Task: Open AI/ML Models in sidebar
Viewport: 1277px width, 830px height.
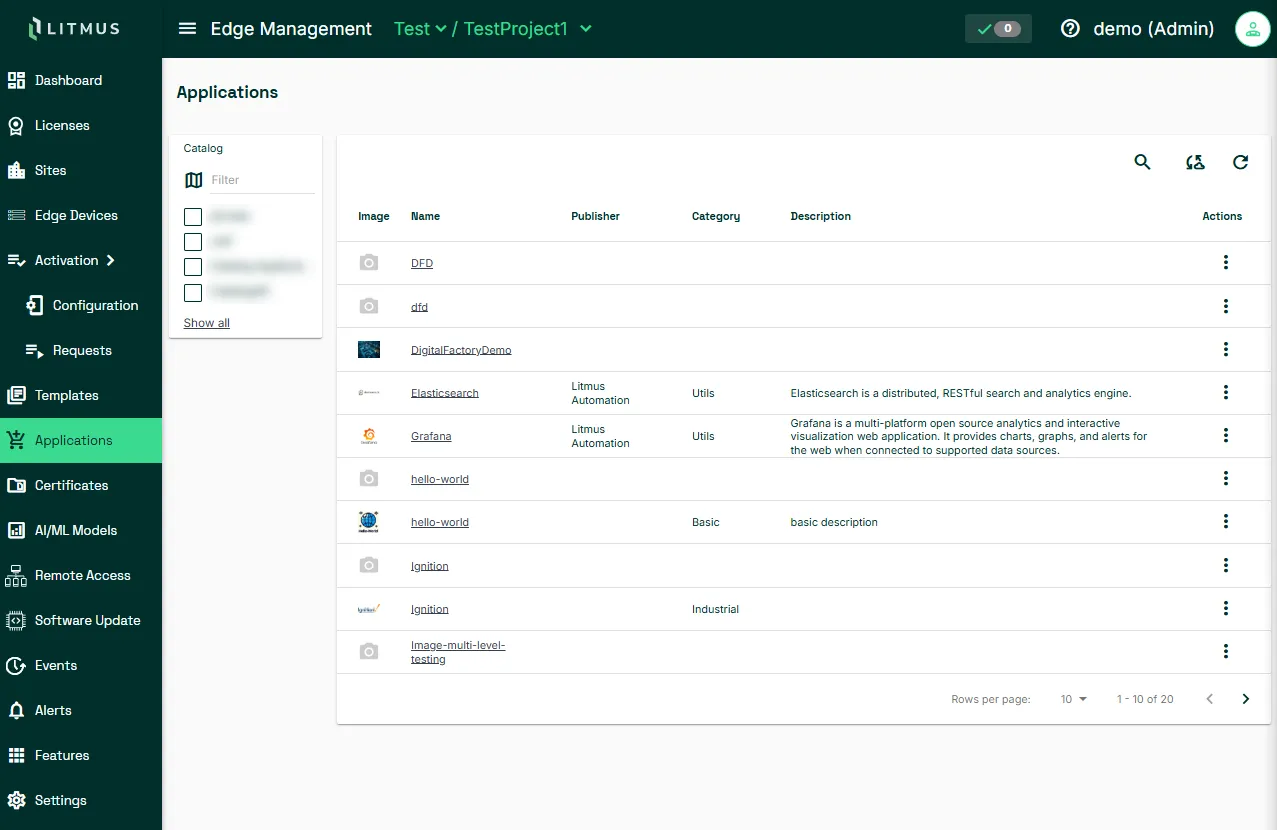Action: click(81, 530)
